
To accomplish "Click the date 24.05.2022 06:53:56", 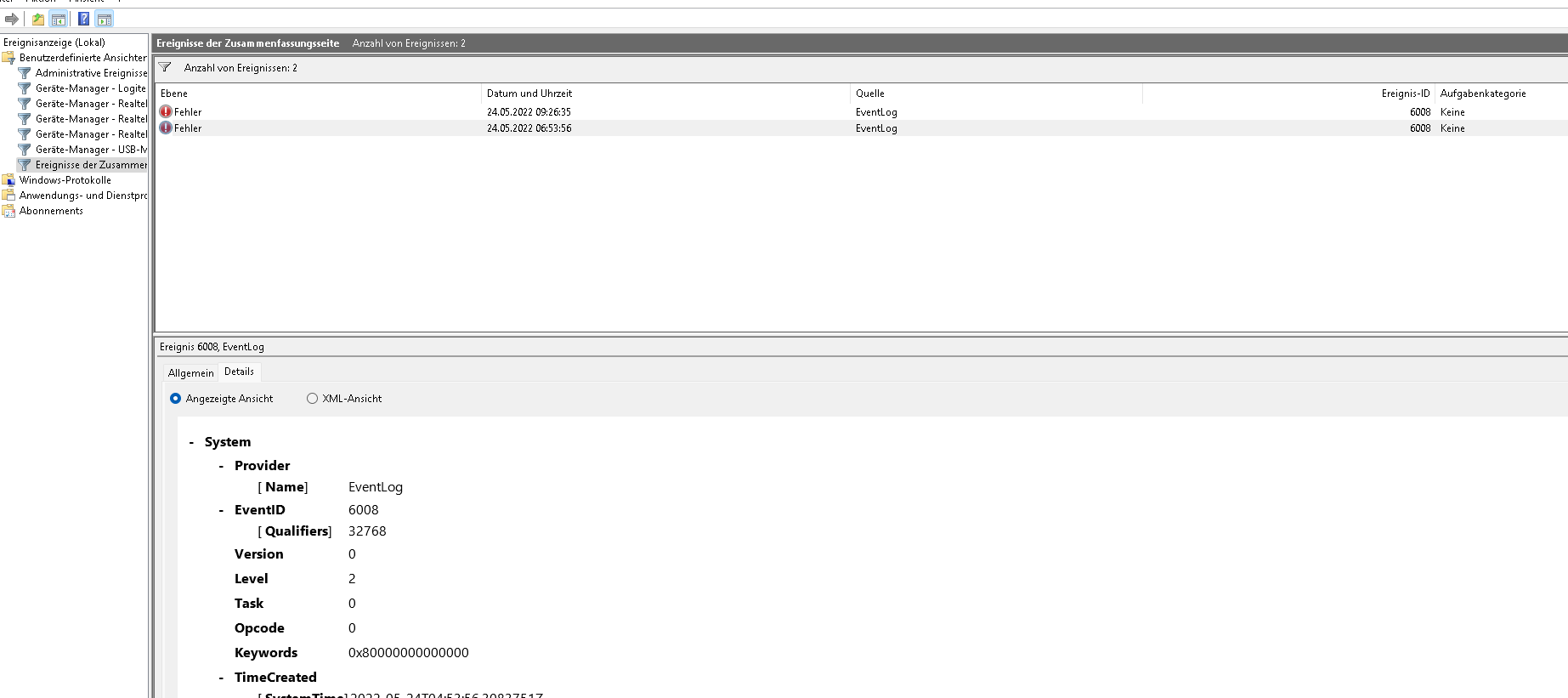I will [529, 128].
